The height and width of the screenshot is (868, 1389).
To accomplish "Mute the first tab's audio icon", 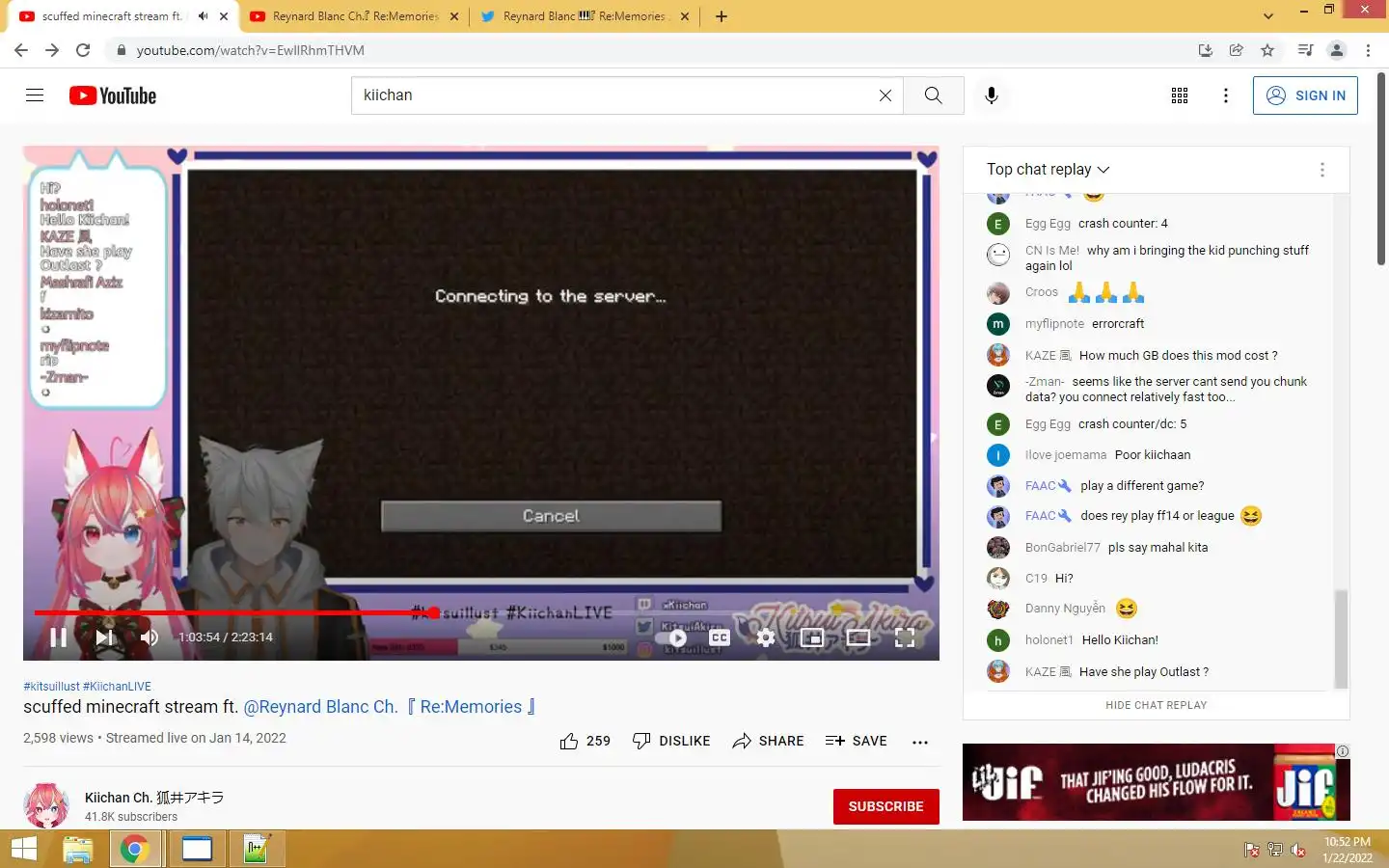I will pos(203,16).
